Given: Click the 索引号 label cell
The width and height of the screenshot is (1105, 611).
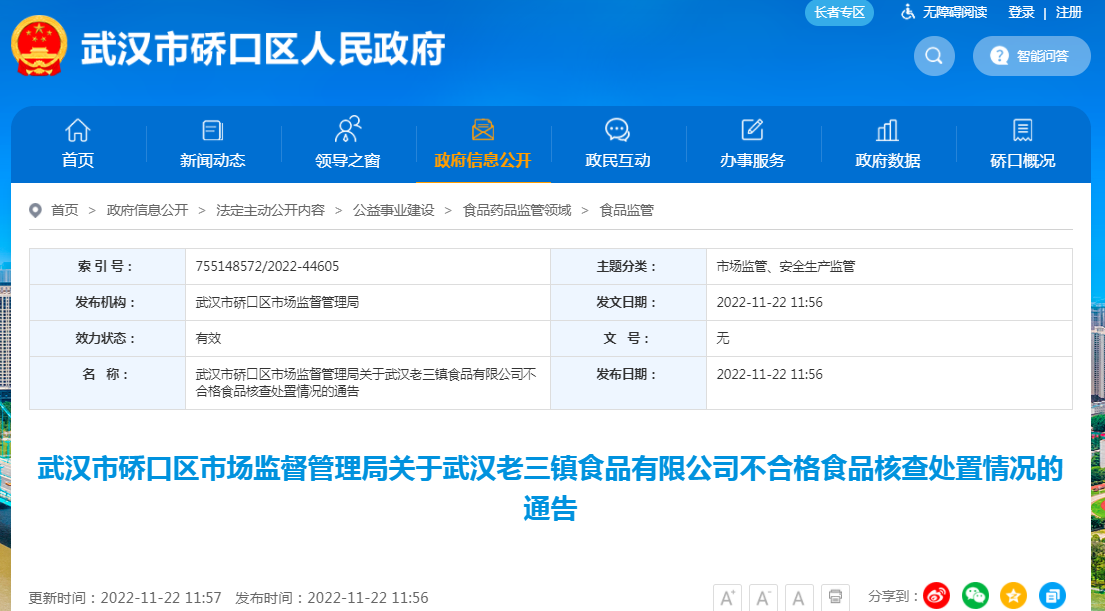Looking at the screenshot, I should [x=107, y=266].
